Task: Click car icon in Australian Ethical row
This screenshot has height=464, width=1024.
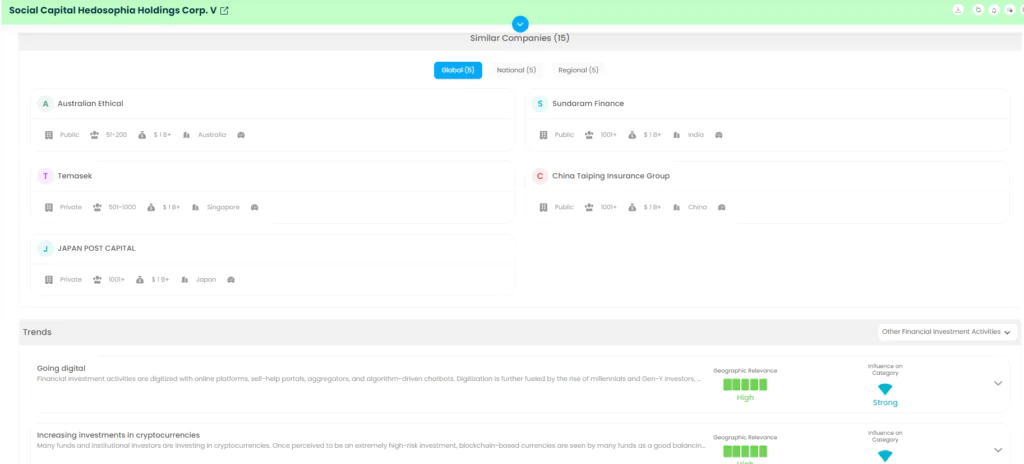Action: click(241, 135)
